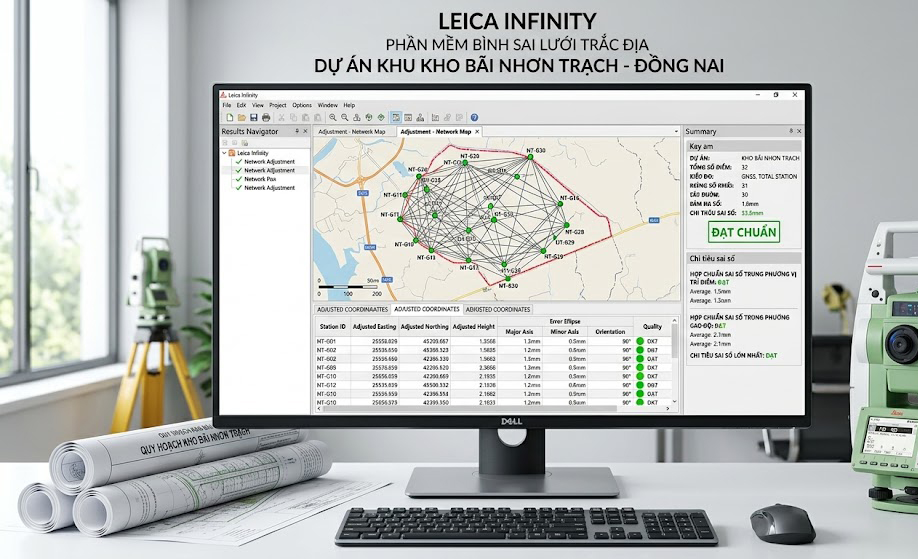The image size is (918, 559).
Task: Switch to the ADJUSTED COORDINAATTES tab
Action: [x=352, y=309]
